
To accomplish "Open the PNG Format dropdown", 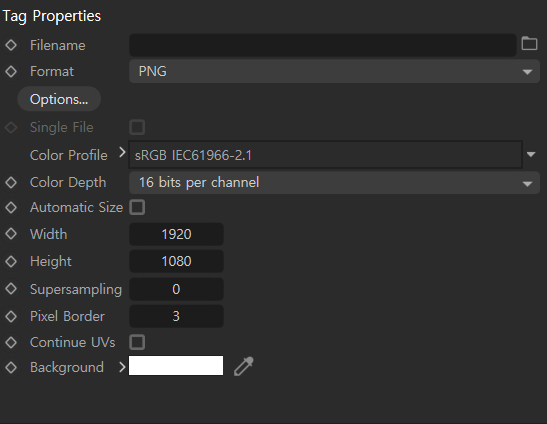I will [334, 71].
